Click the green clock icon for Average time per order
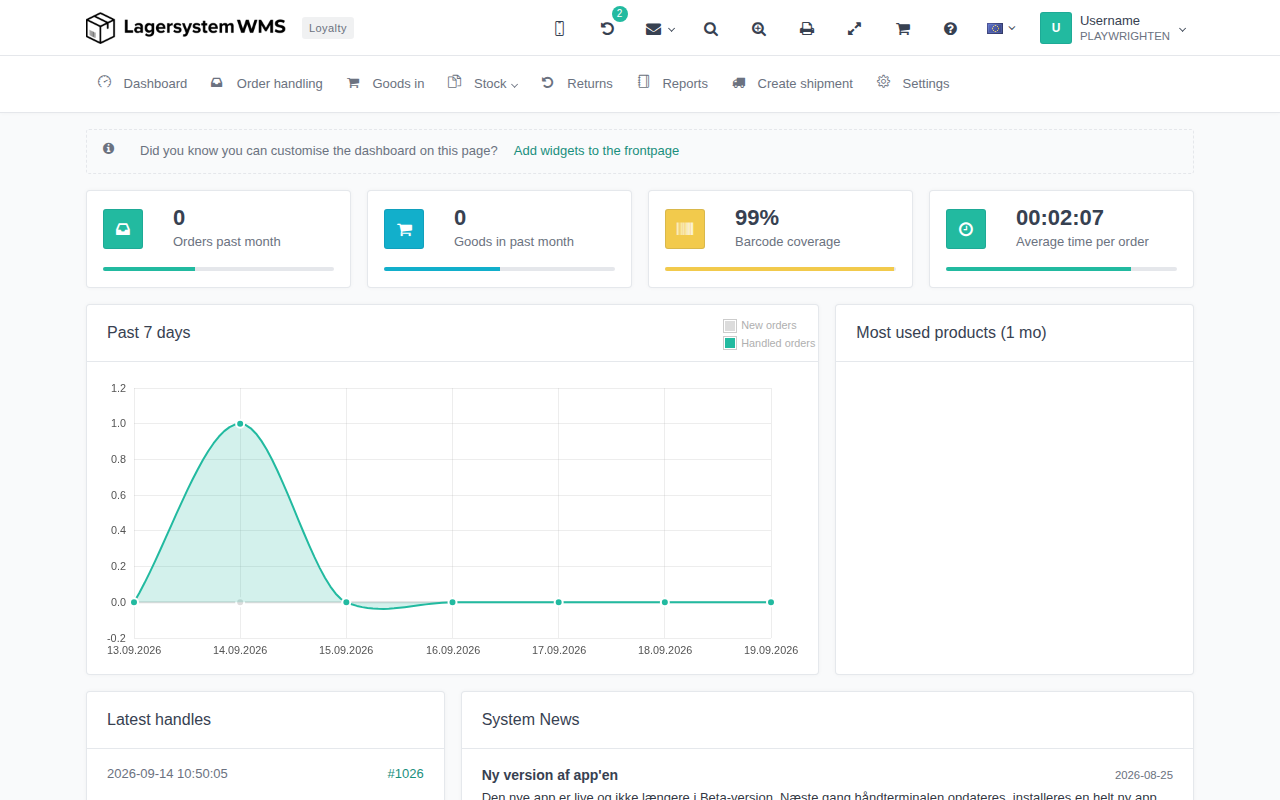The width and height of the screenshot is (1280, 800). point(966,229)
